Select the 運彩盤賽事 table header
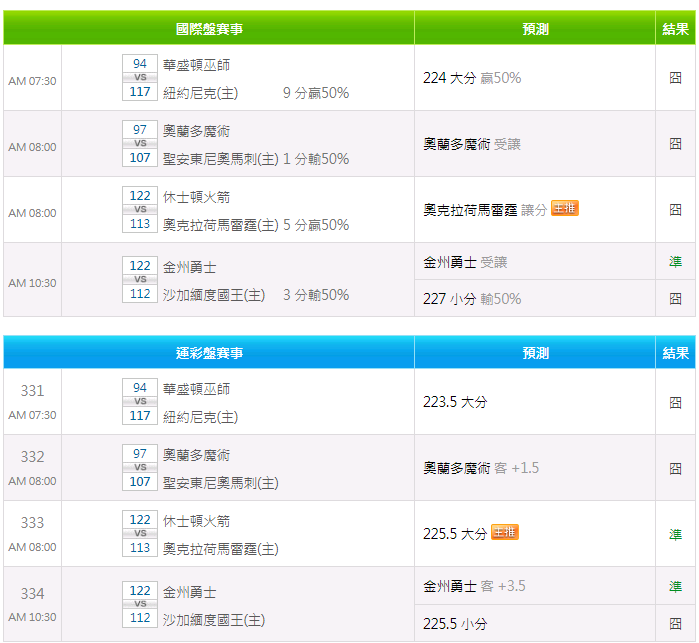 (x=209, y=353)
